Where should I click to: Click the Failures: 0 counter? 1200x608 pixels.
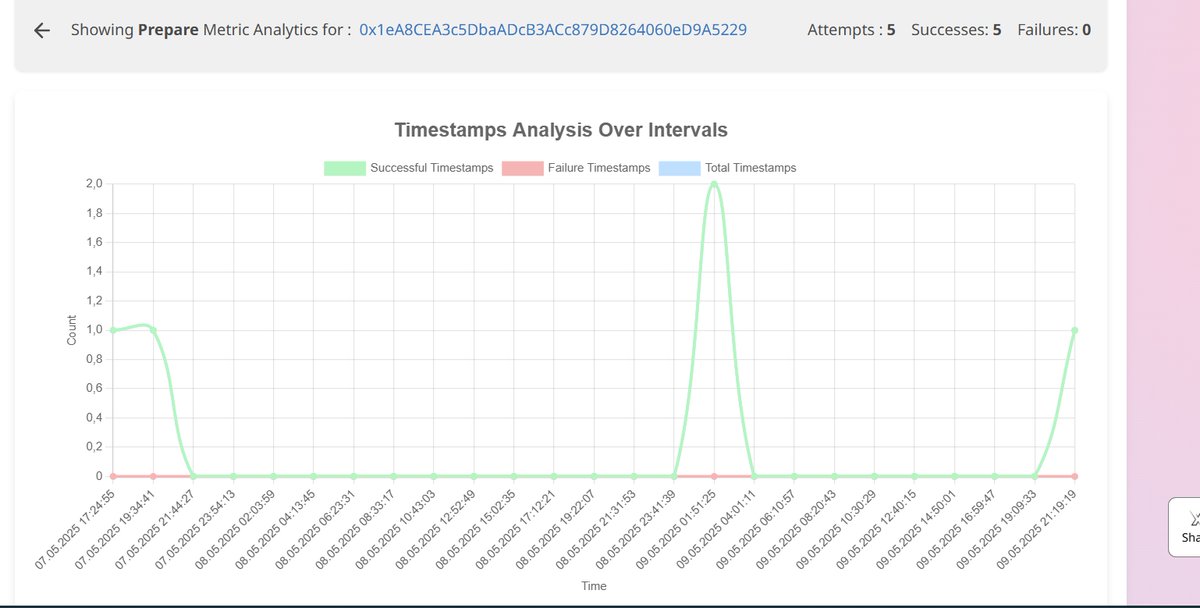[x=1054, y=30]
